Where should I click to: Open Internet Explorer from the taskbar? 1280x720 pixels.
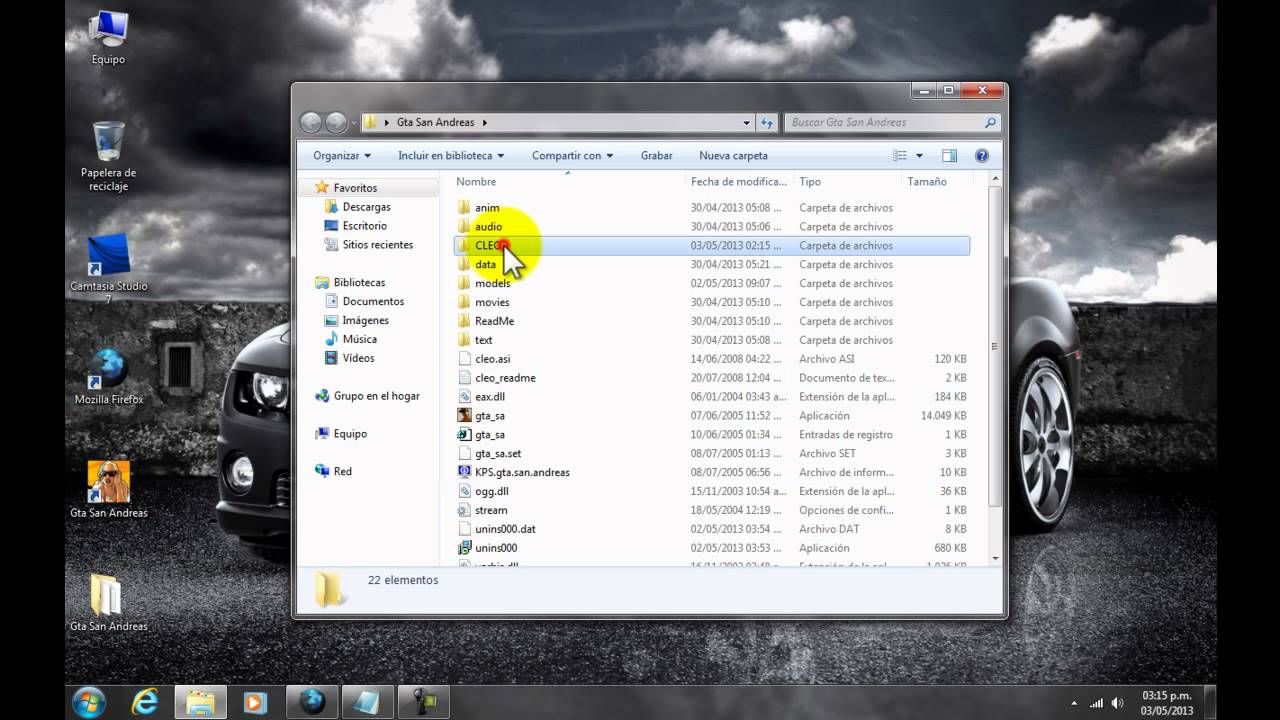click(x=143, y=702)
